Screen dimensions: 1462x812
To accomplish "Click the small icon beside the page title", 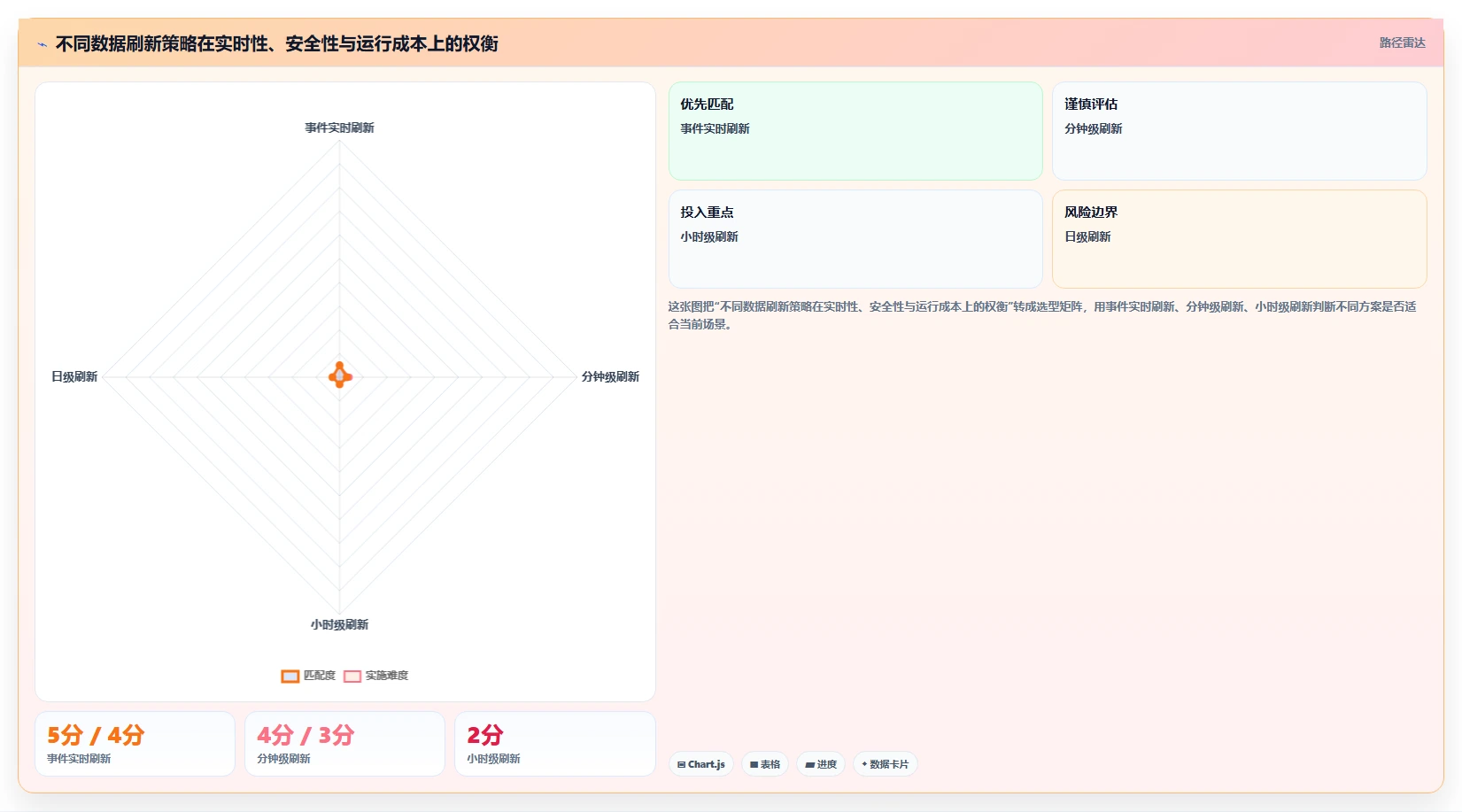I will [x=42, y=44].
